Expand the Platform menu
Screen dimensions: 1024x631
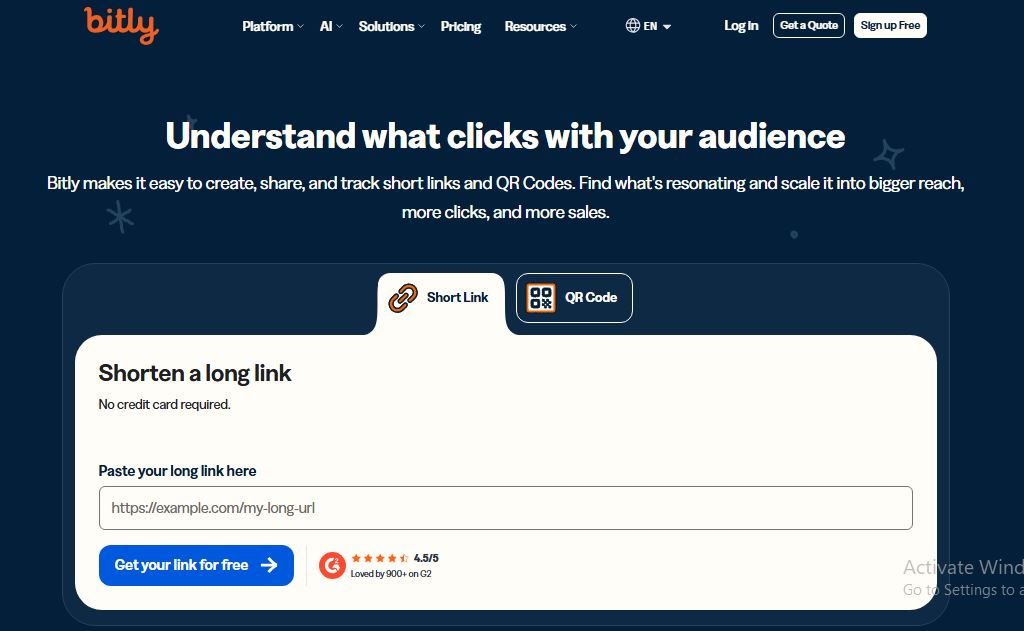click(273, 26)
